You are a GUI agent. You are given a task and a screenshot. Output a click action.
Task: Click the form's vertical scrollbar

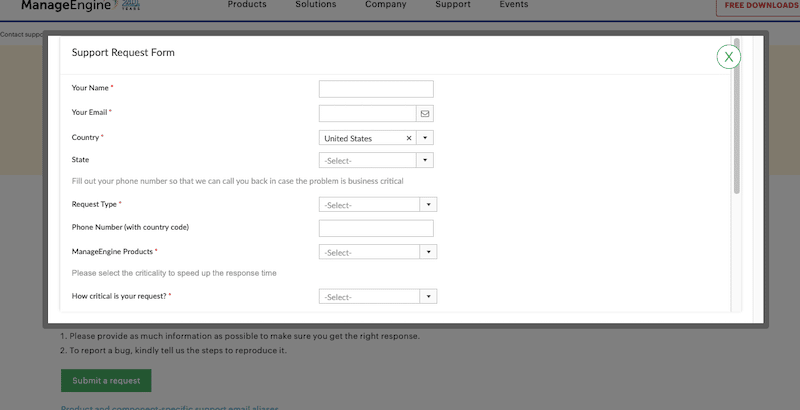736,116
